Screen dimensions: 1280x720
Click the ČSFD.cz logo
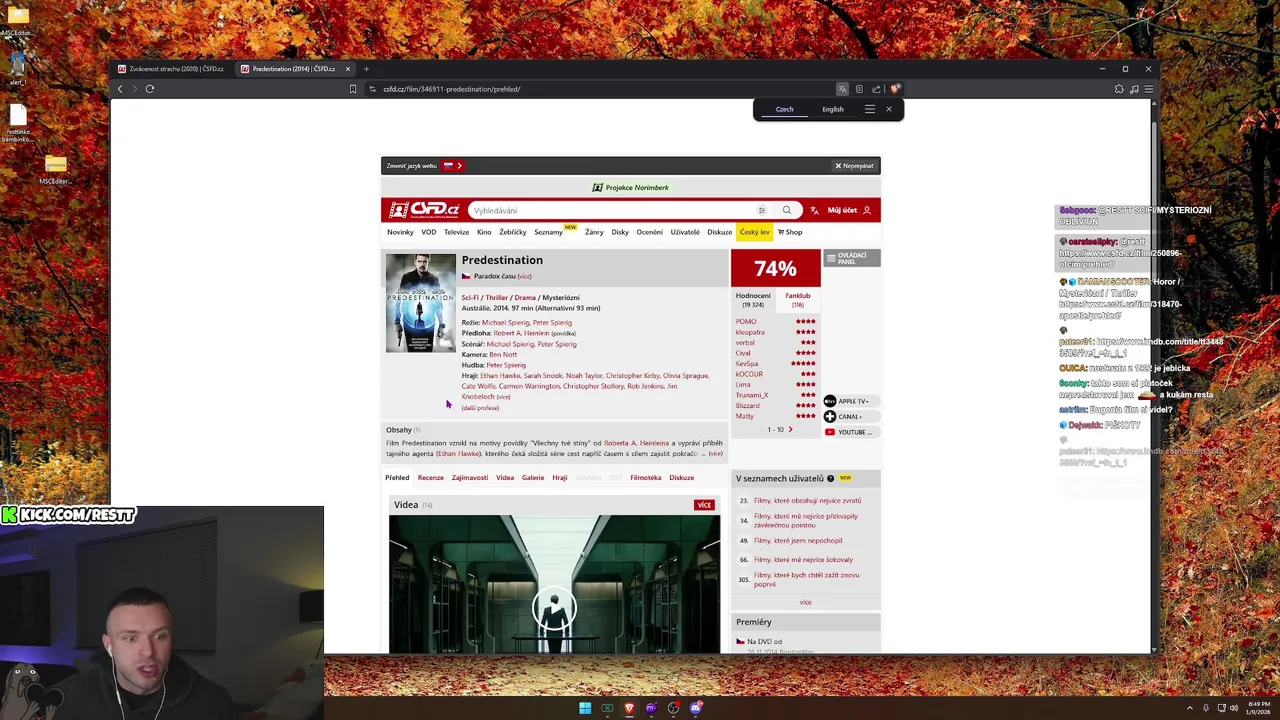(x=425, y=210)
